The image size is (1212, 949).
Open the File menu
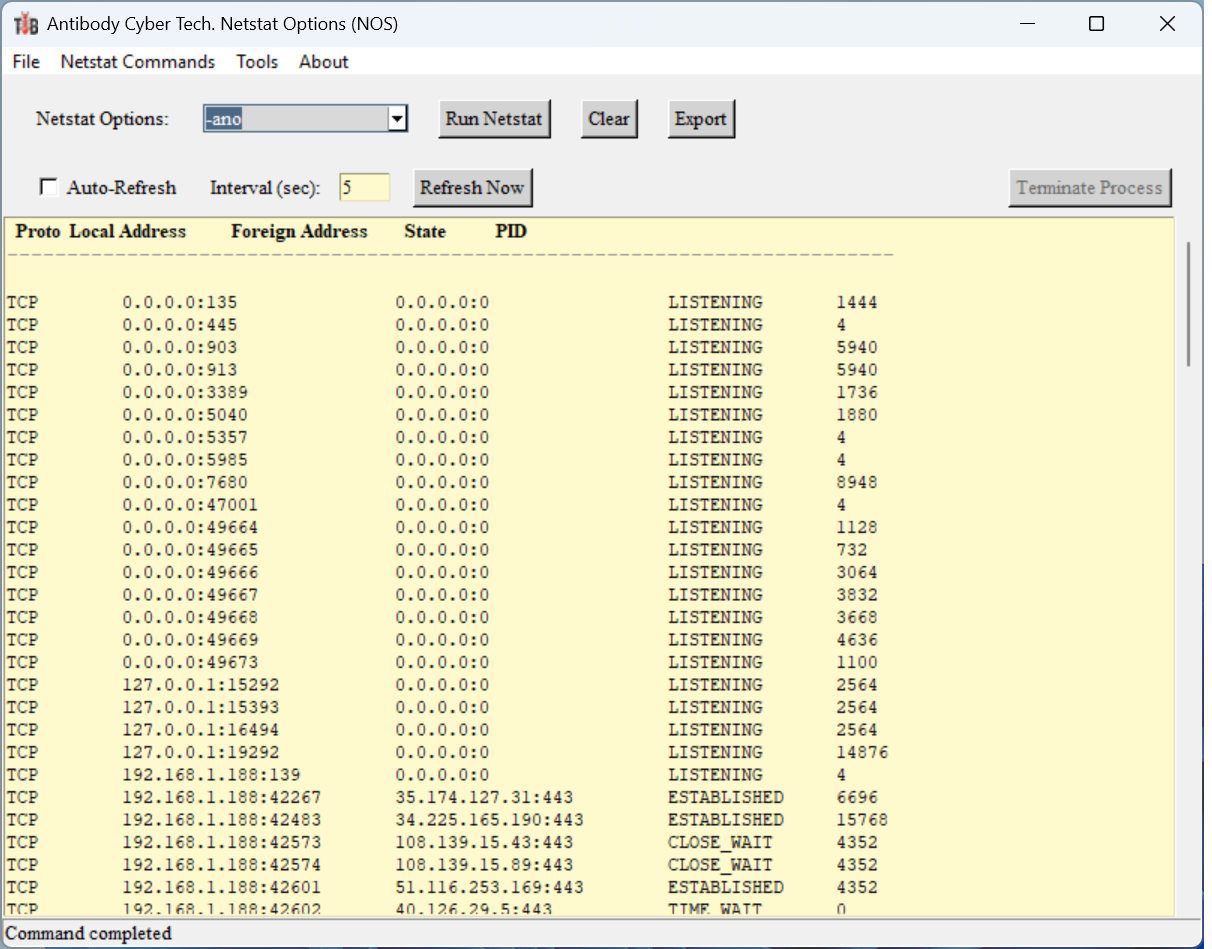point(26,62)
